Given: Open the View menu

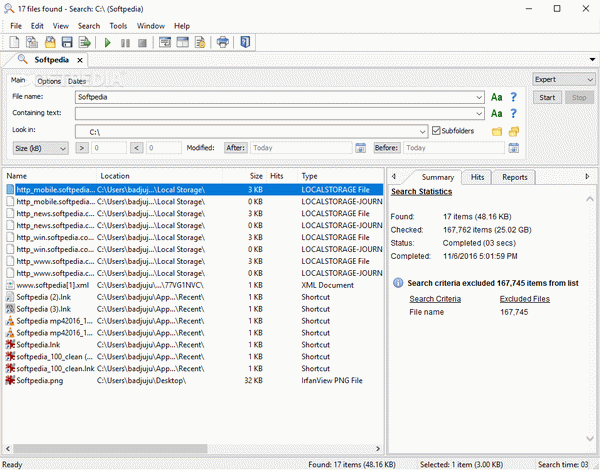Looking at the screenshot, I should click(61, 26).
